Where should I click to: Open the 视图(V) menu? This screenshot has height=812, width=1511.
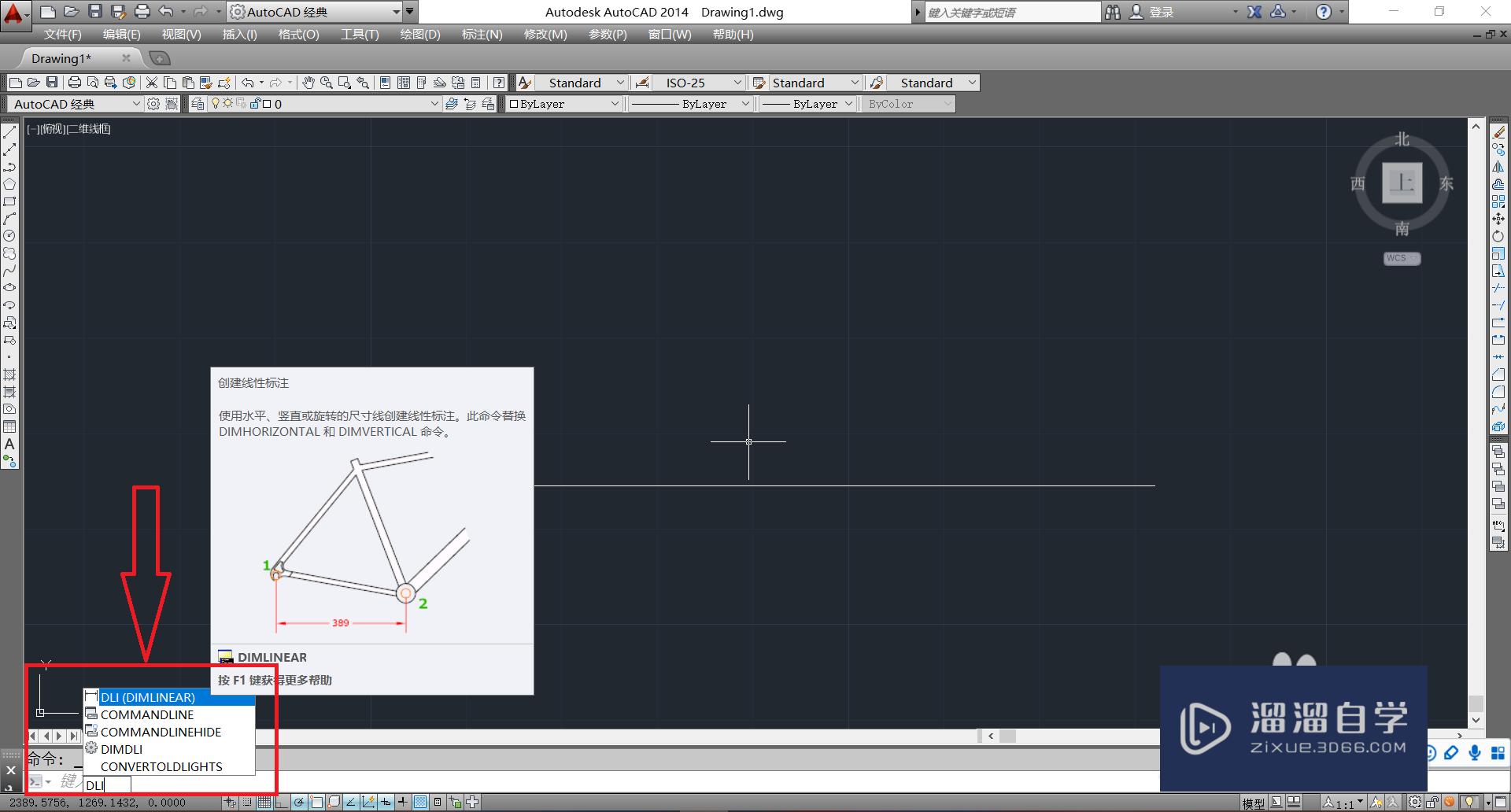pos(181,35)
